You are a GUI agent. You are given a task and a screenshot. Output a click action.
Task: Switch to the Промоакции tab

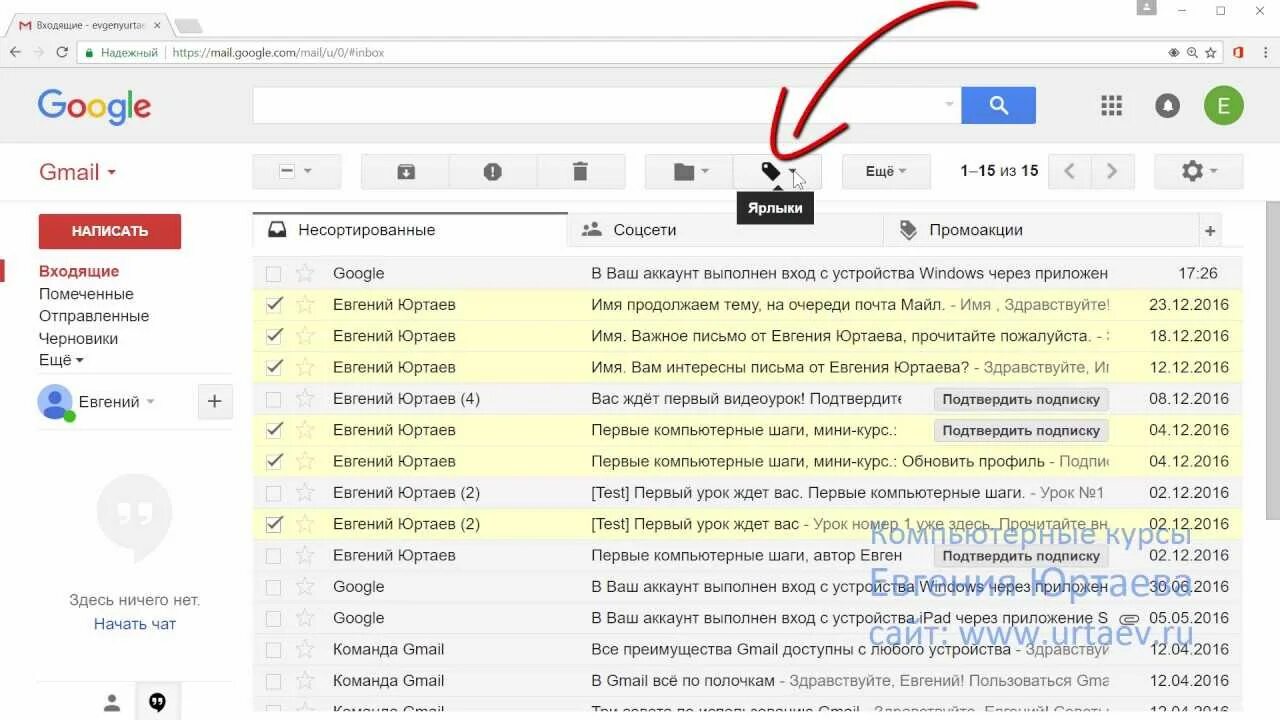click(x=1041, y=230)
